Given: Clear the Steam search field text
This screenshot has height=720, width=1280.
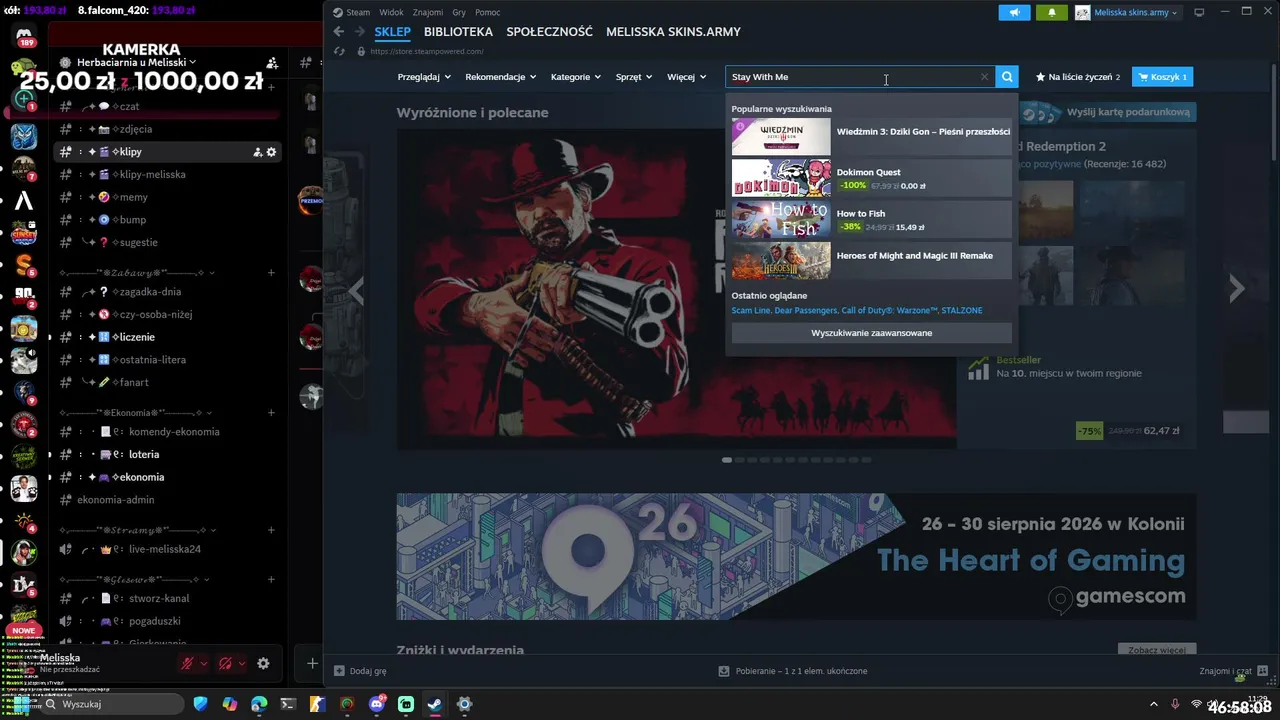Looking at the screenshot, I should (984, 77).
